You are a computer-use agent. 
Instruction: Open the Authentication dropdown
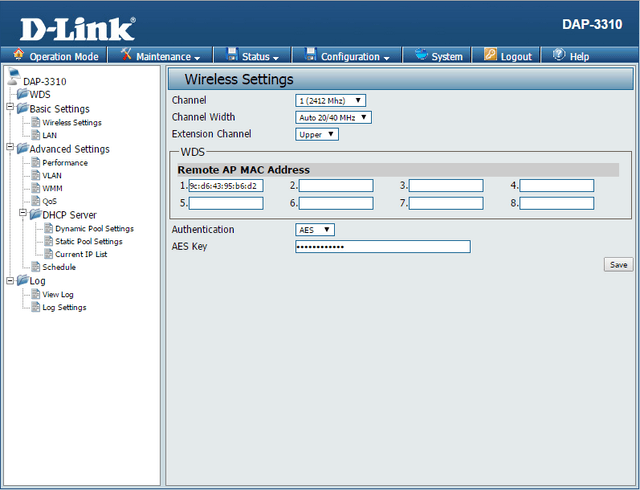[x=315, y=230]
